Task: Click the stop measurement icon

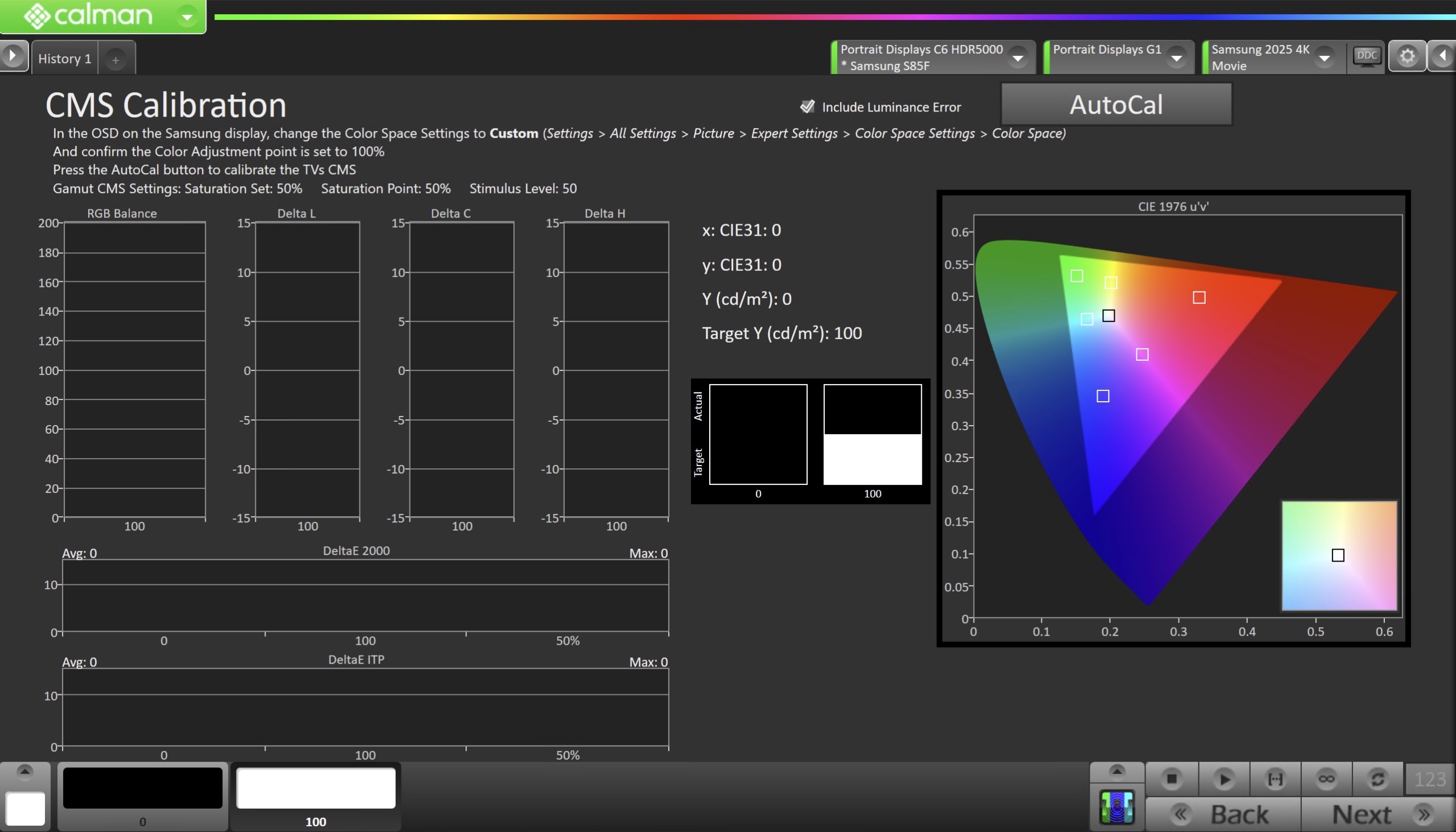Action: (1172, 779)
